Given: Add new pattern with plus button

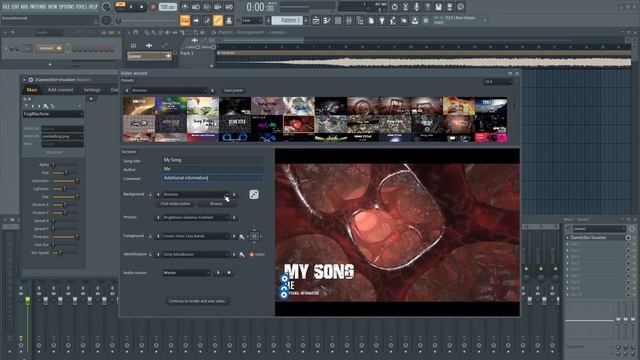Looking at the screenshot, I should coord(306,20).
